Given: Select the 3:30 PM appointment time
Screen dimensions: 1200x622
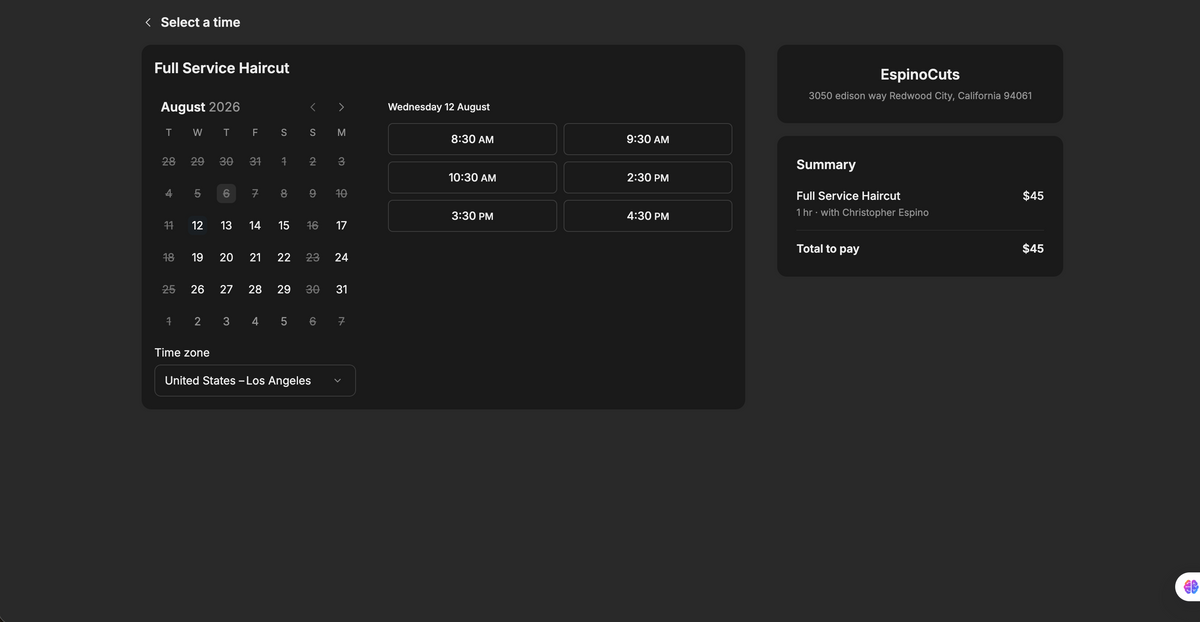Looking at the screenshot, I should point(472,216).
